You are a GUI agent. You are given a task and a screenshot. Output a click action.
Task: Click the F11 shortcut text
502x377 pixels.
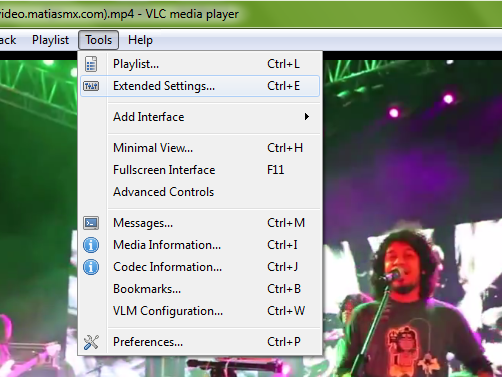276,170
